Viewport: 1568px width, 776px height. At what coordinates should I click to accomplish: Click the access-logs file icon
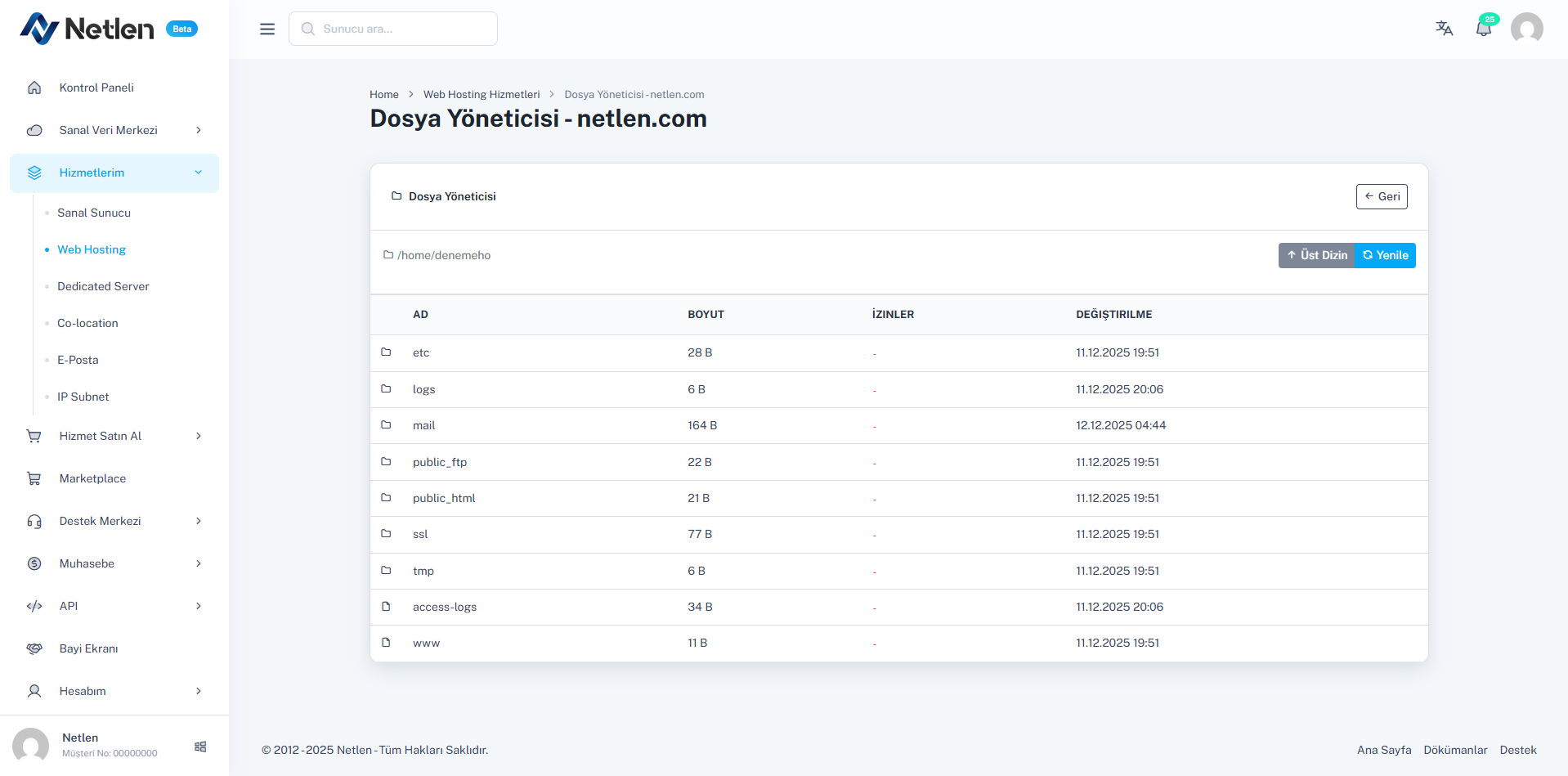click(x=386, y=607)
